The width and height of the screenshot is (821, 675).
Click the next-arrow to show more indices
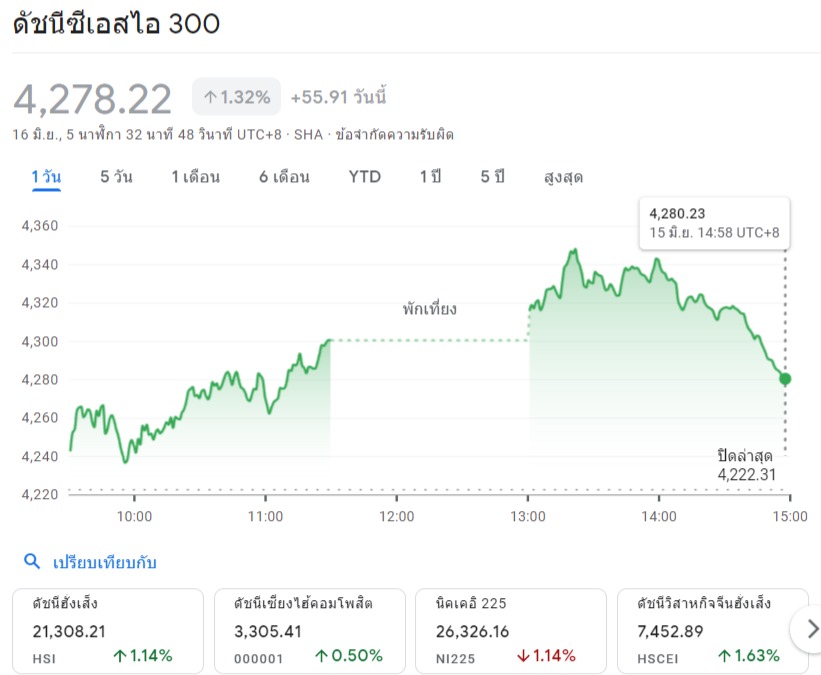click(811, 629)
